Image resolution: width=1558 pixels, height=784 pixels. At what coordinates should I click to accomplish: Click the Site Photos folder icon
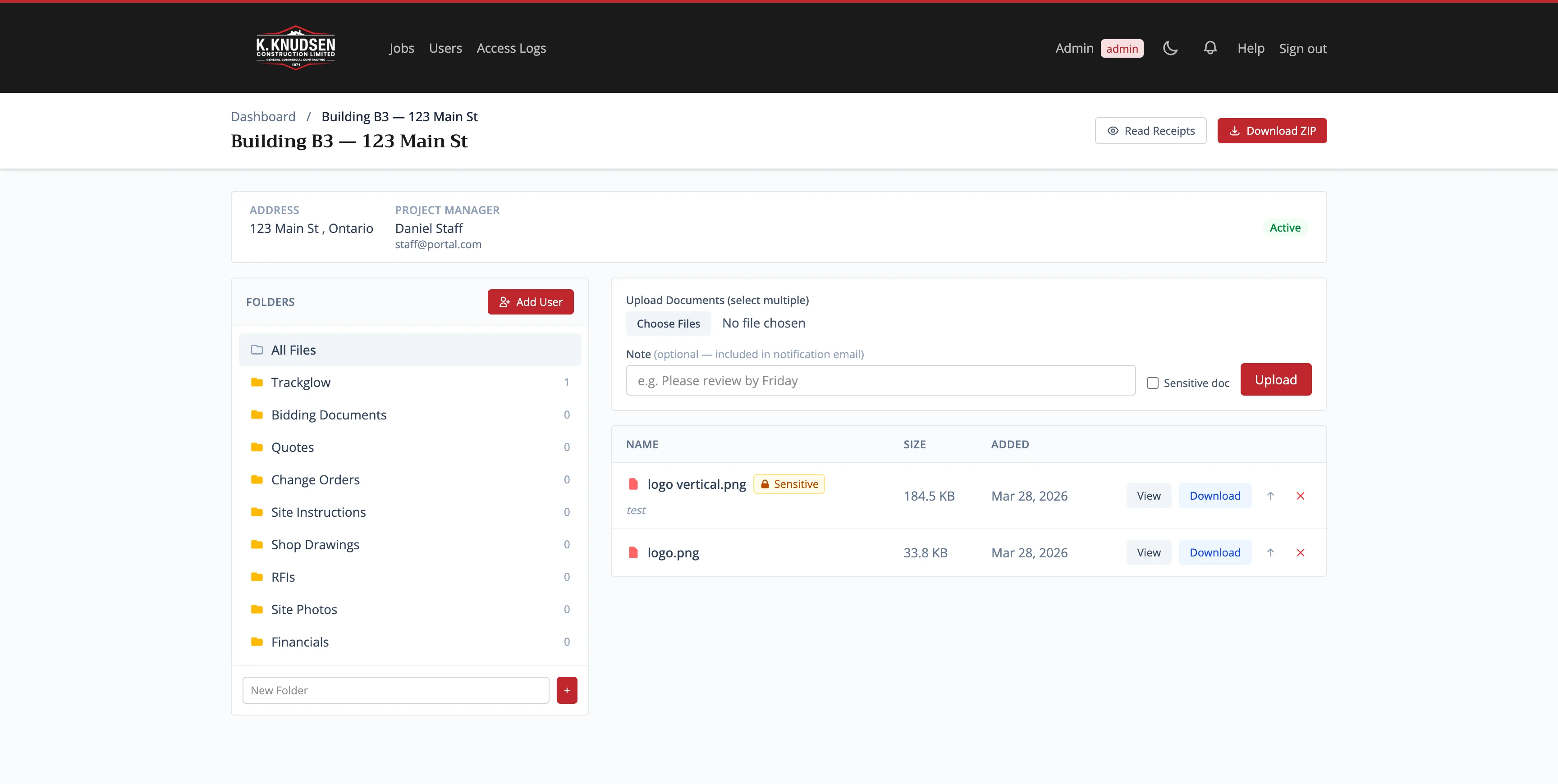[256, 609]
